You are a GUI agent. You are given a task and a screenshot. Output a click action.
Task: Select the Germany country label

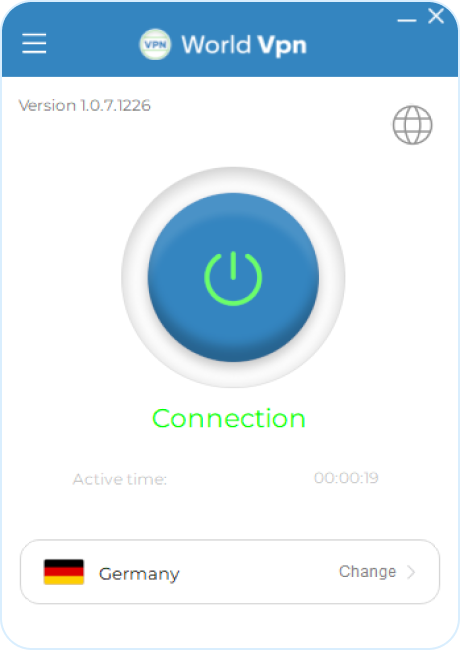pos(139,574)
